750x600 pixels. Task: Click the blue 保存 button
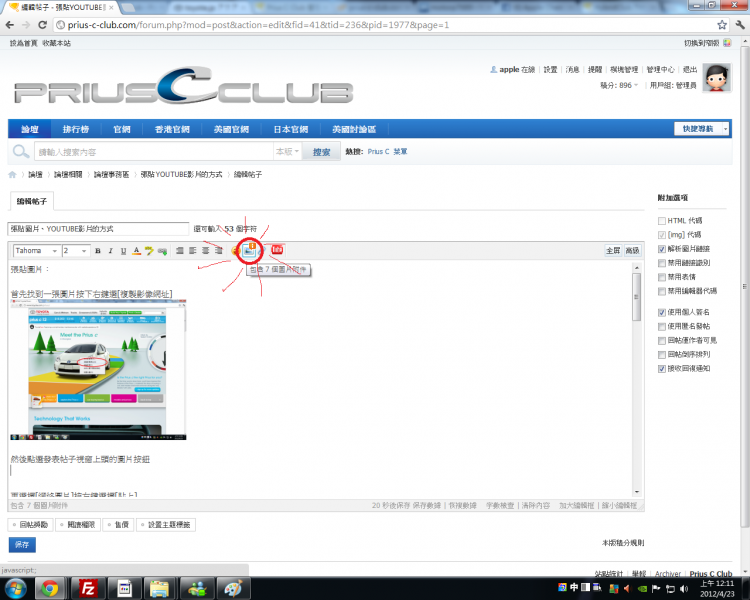click(x=22, y=544)
